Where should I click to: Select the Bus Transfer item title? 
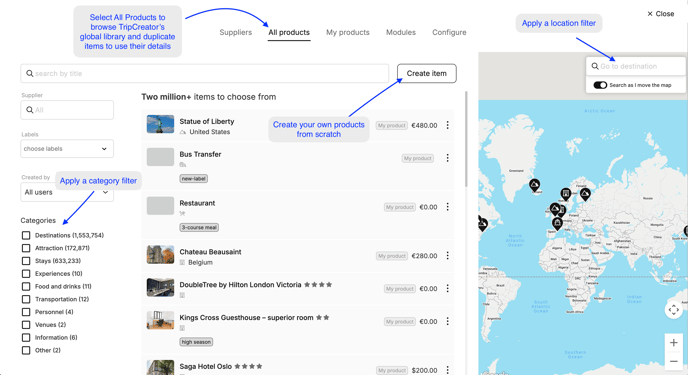[200, 154]
